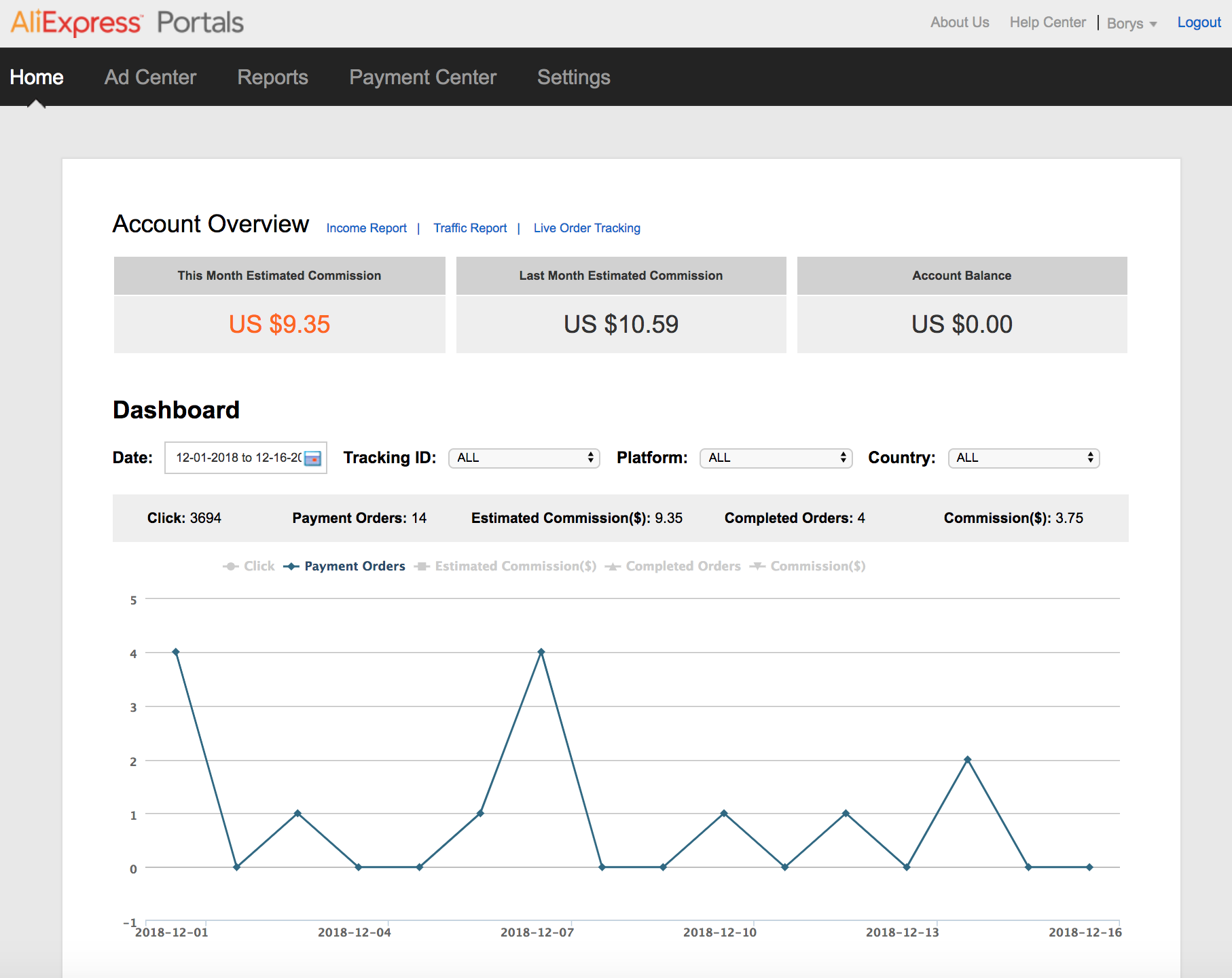1232x978 pixels.
Task: Toggle the Completed Orders legend series
Action: (673, 566)
